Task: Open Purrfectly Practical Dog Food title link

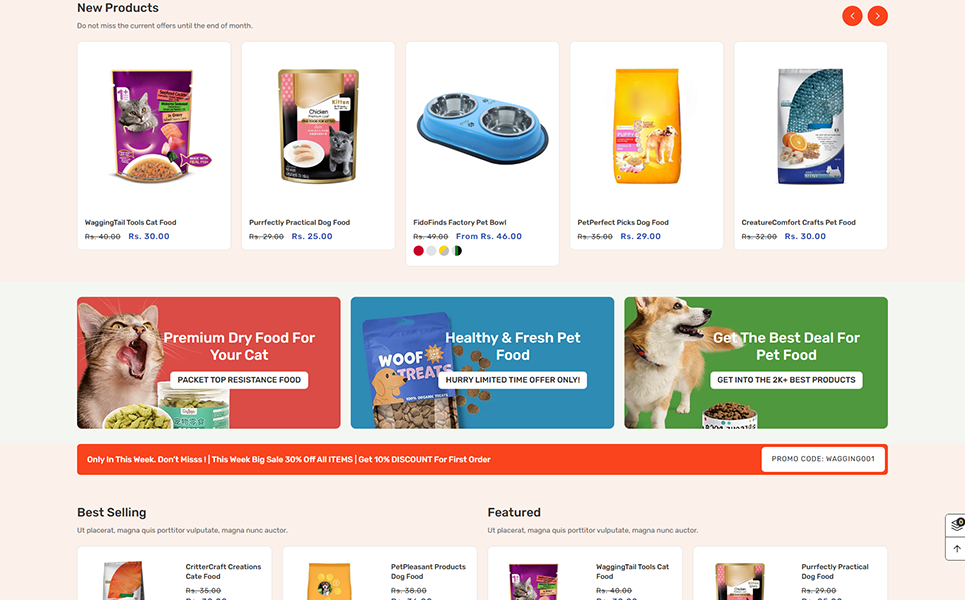Action: point(299,222)
